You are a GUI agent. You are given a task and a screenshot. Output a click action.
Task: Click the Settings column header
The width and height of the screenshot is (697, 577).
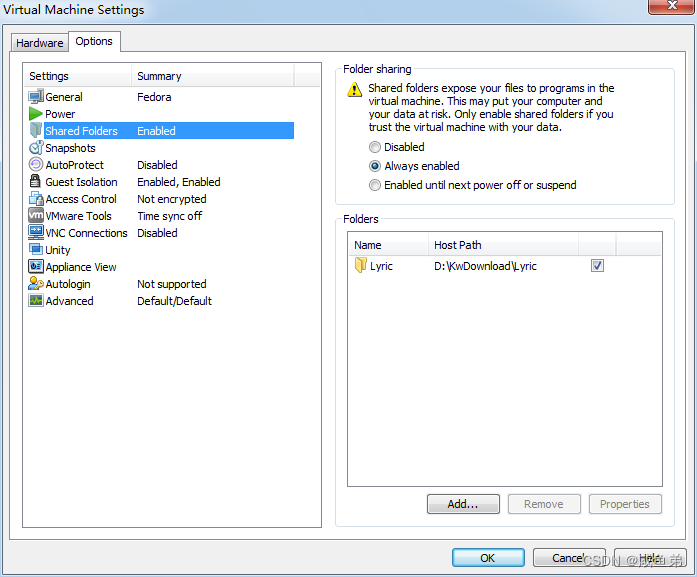point(77,76)
